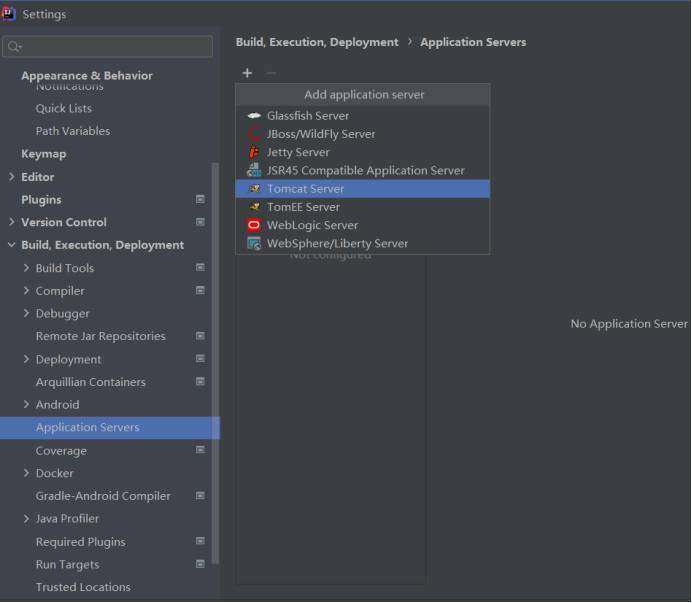Click the JBoss/WildFly red dotted icon
Image resolution: width=692 pixels, height=603 pixels.
pyautogui.click(x=254, y=134)
